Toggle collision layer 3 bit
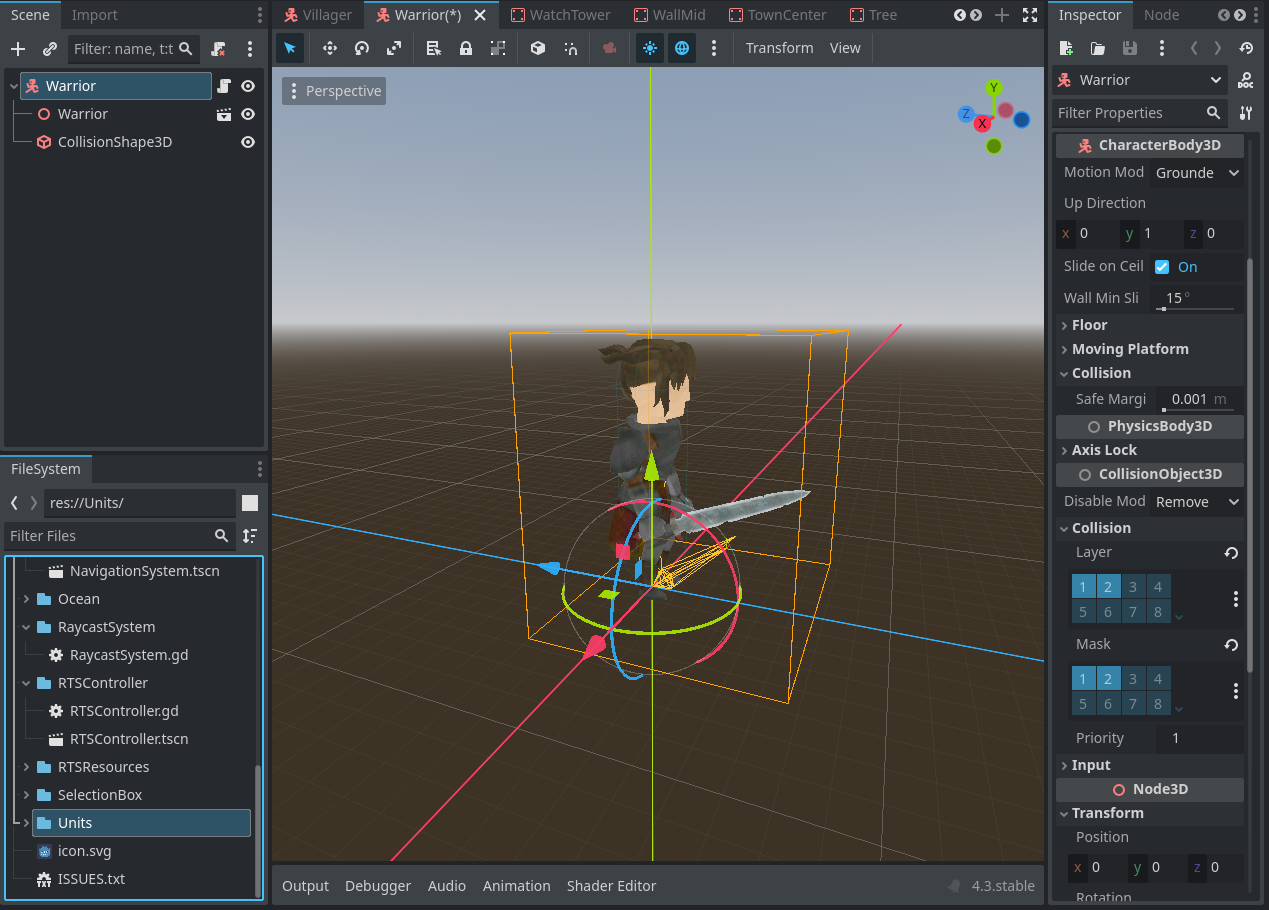This screenshot has width=1269, height=910. pyautogui.click(x=1133, y=587)
